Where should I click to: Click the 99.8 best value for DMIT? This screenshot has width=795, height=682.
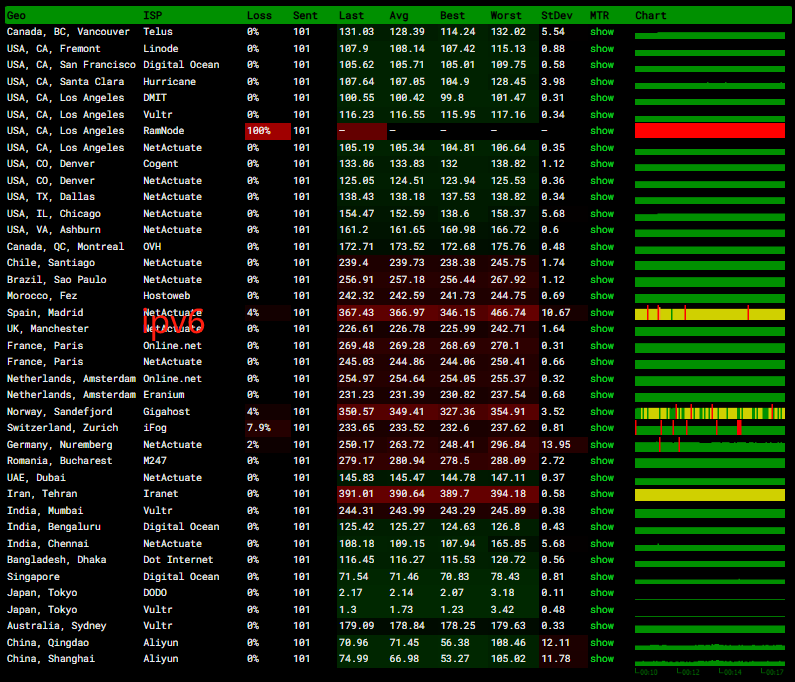point(452,98)
